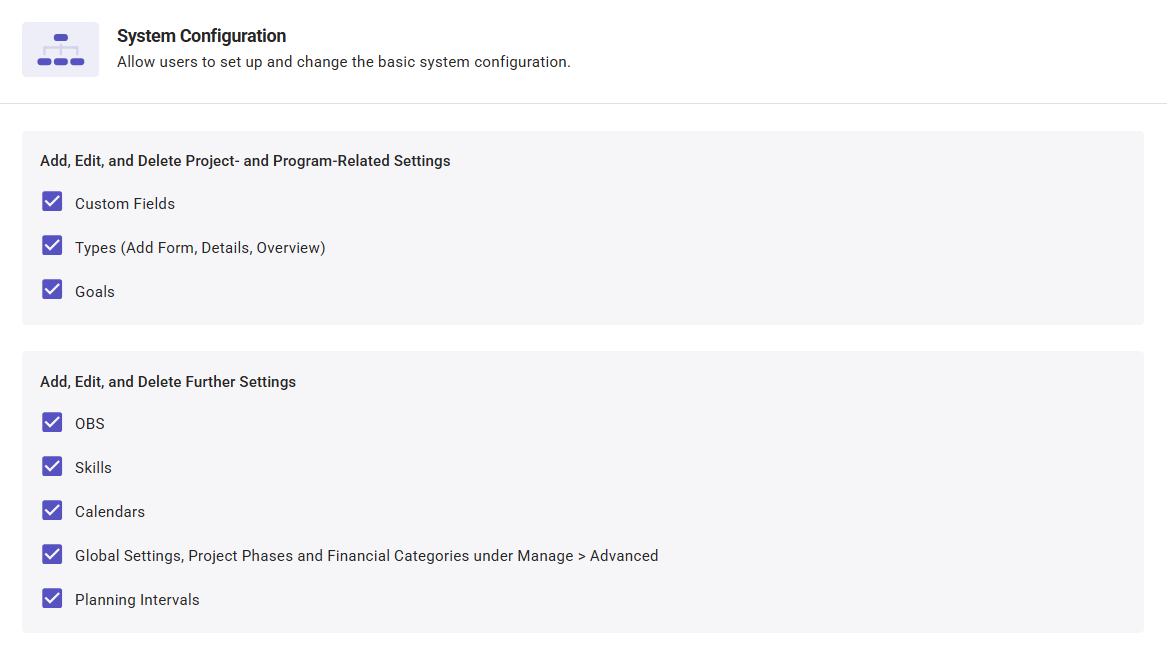This screenshot has width=1167, height=655.
Task: Select the 'Add, Edit, and Delete Further Settings' heading
Action: (x=168, y=382)
